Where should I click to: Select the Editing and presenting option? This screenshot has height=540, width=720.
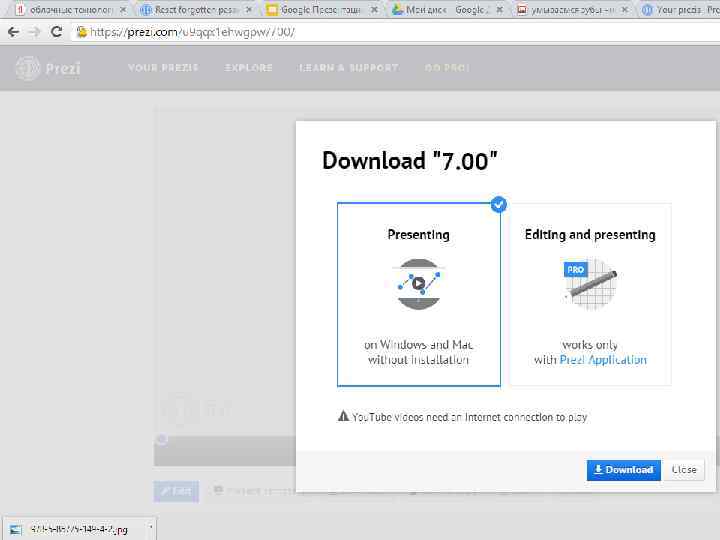click(591, 294)
